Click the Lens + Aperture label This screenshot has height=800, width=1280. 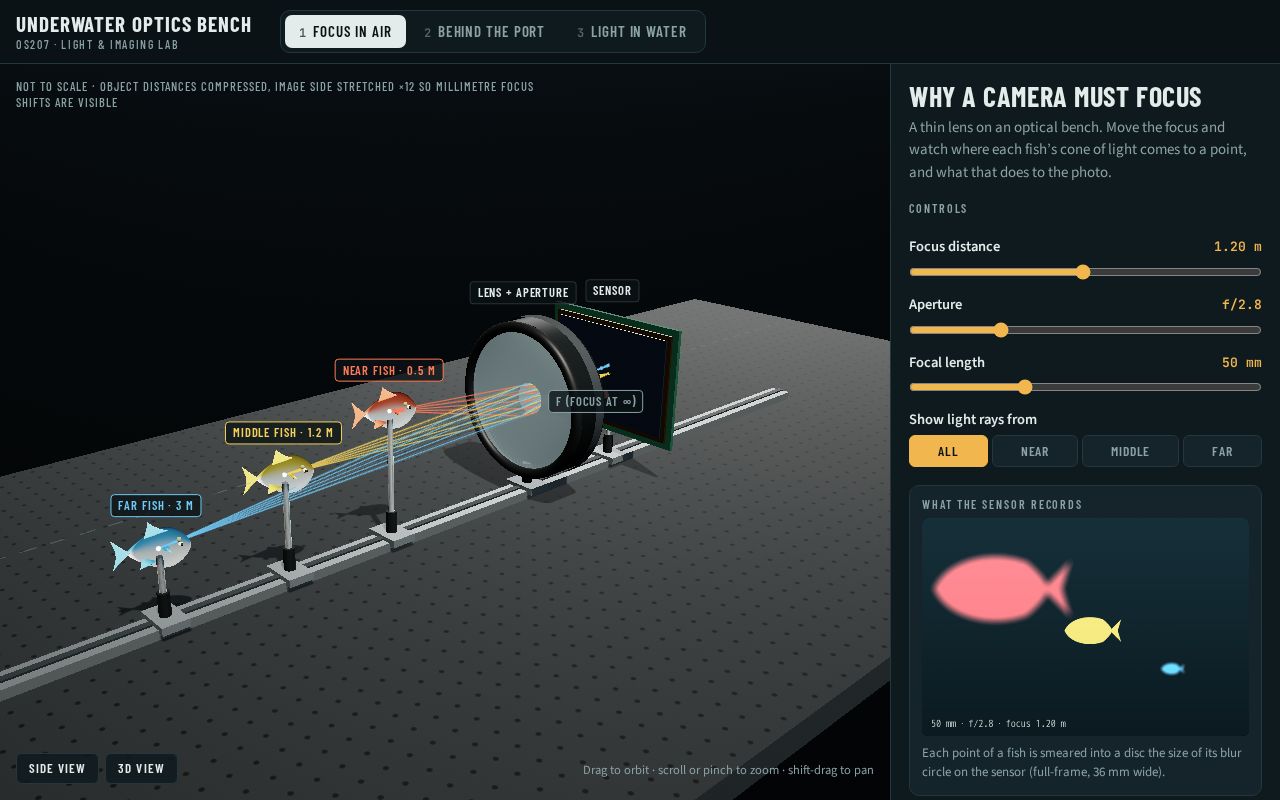pos(523,292)
